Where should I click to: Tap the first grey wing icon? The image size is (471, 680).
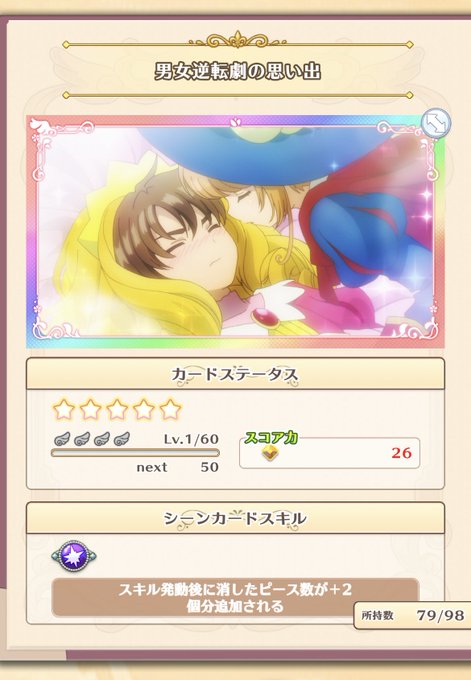62,439
